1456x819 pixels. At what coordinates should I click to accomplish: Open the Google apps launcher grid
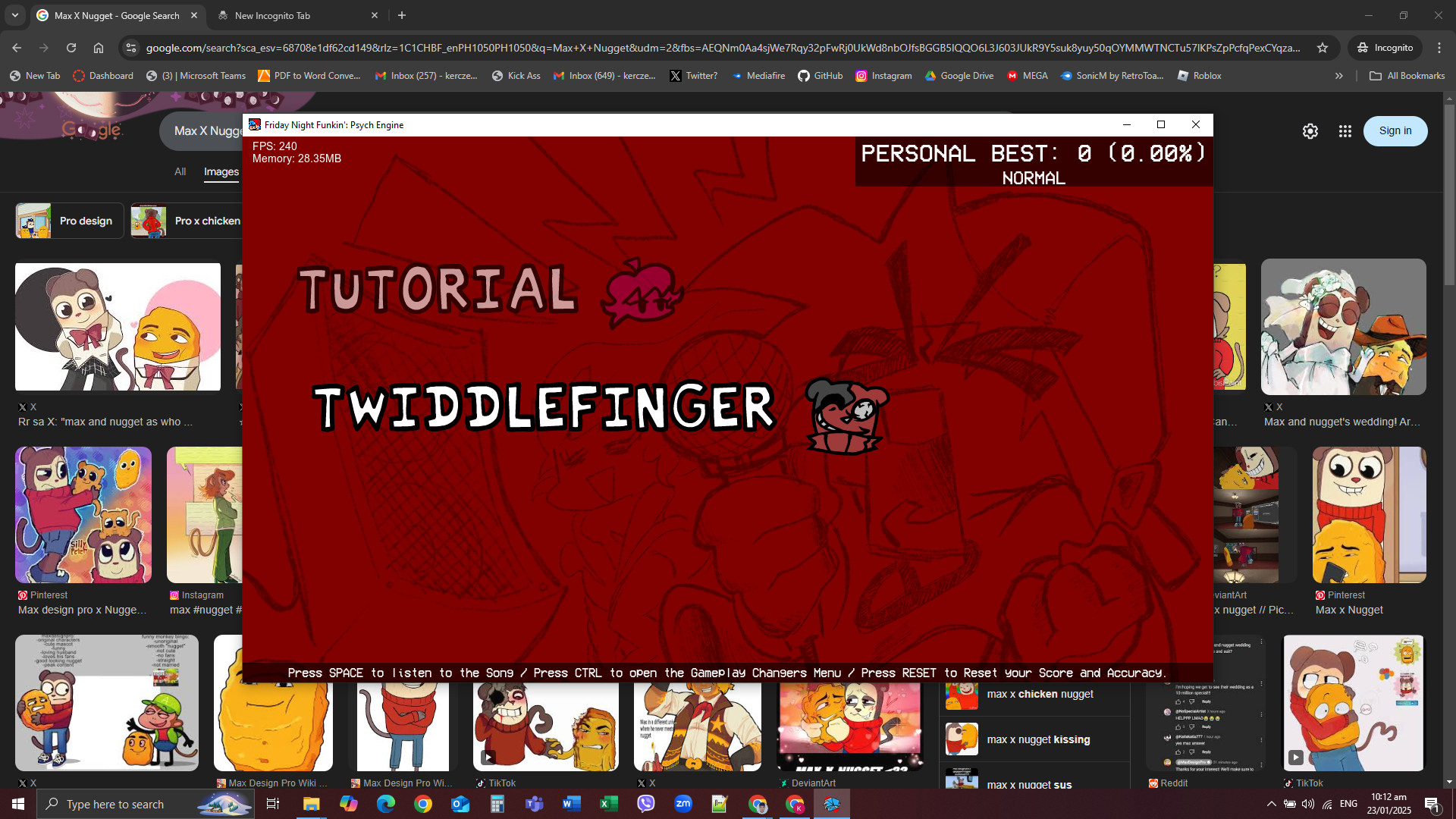tap(1345, 130)
